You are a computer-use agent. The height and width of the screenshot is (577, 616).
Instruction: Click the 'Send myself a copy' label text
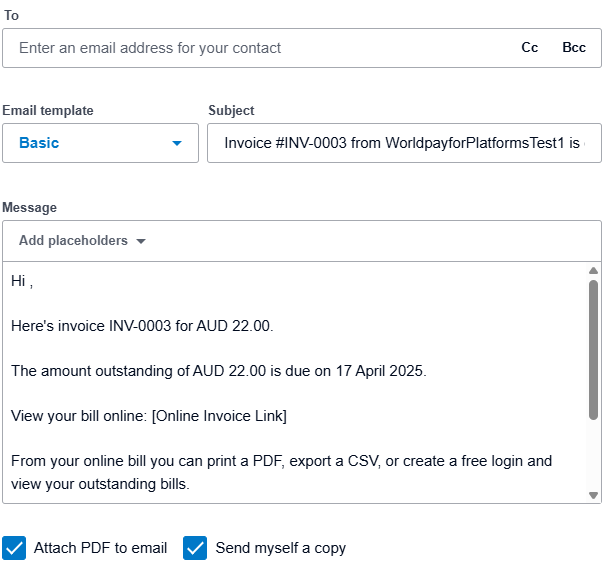click(280, 548)
